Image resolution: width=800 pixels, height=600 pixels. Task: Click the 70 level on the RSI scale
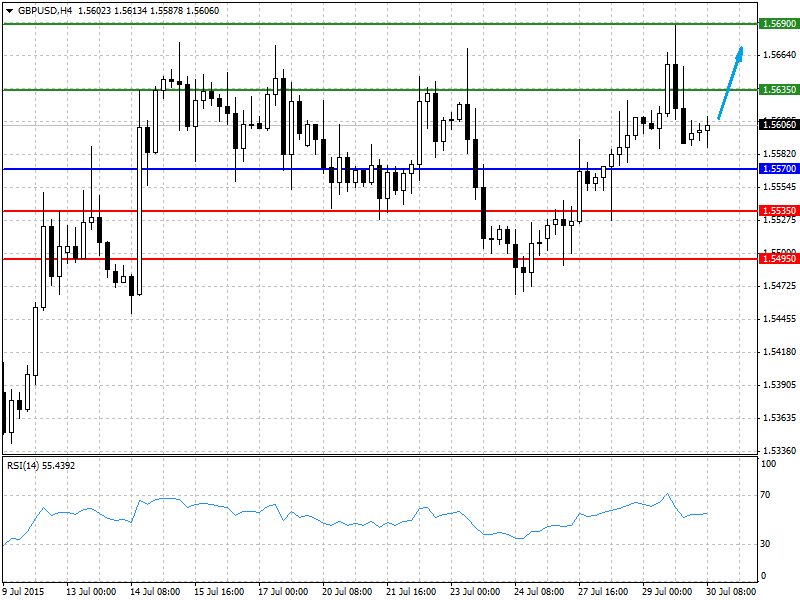point(765,495)
